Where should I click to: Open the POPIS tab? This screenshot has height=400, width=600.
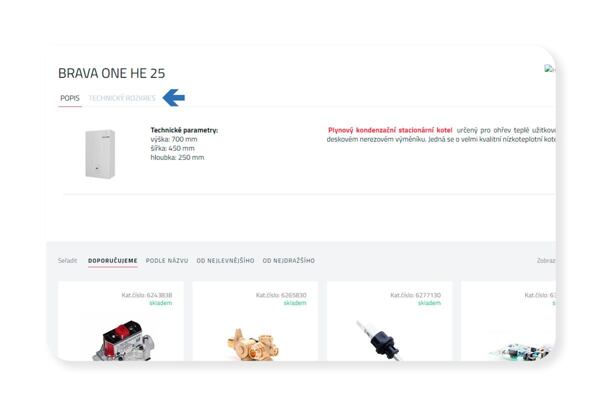click(70, 98)
